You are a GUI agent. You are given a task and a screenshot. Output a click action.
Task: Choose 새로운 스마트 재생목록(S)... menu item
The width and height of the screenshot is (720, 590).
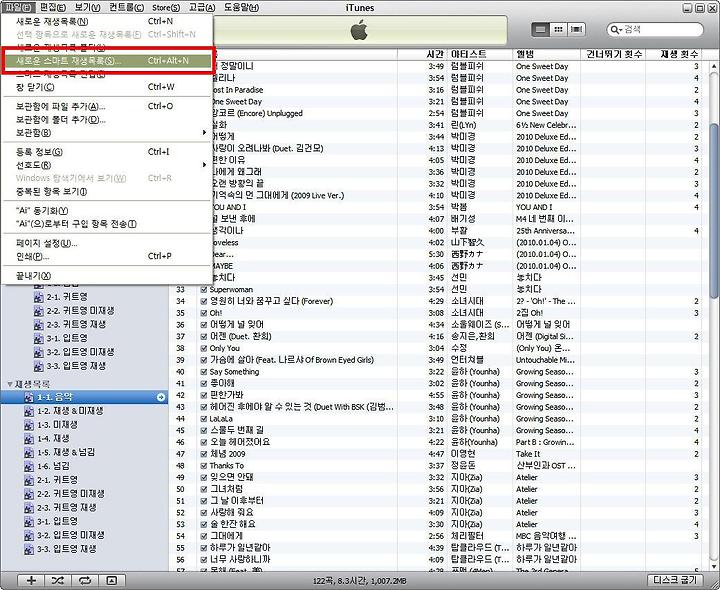[107, 61]
